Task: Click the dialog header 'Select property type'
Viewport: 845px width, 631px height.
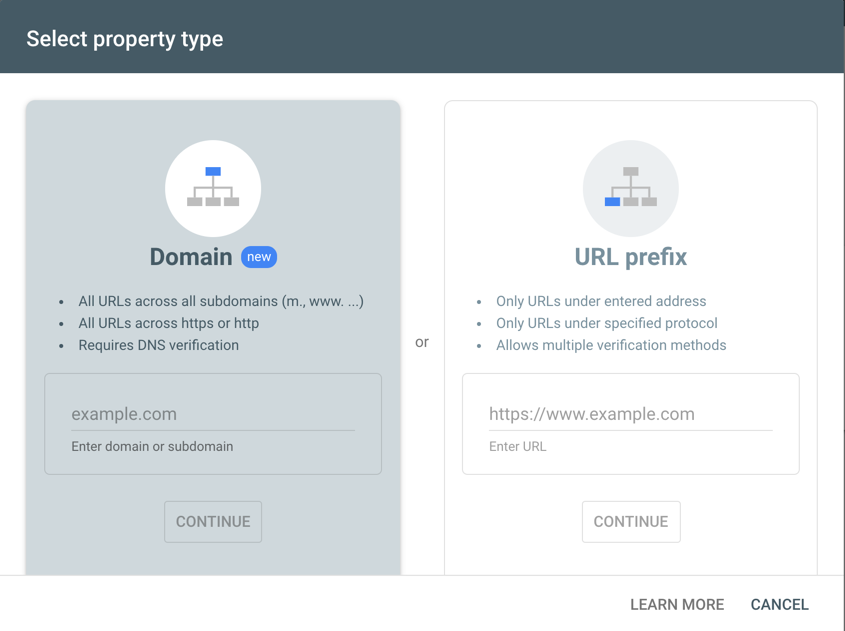Action: tap(124, 38)
